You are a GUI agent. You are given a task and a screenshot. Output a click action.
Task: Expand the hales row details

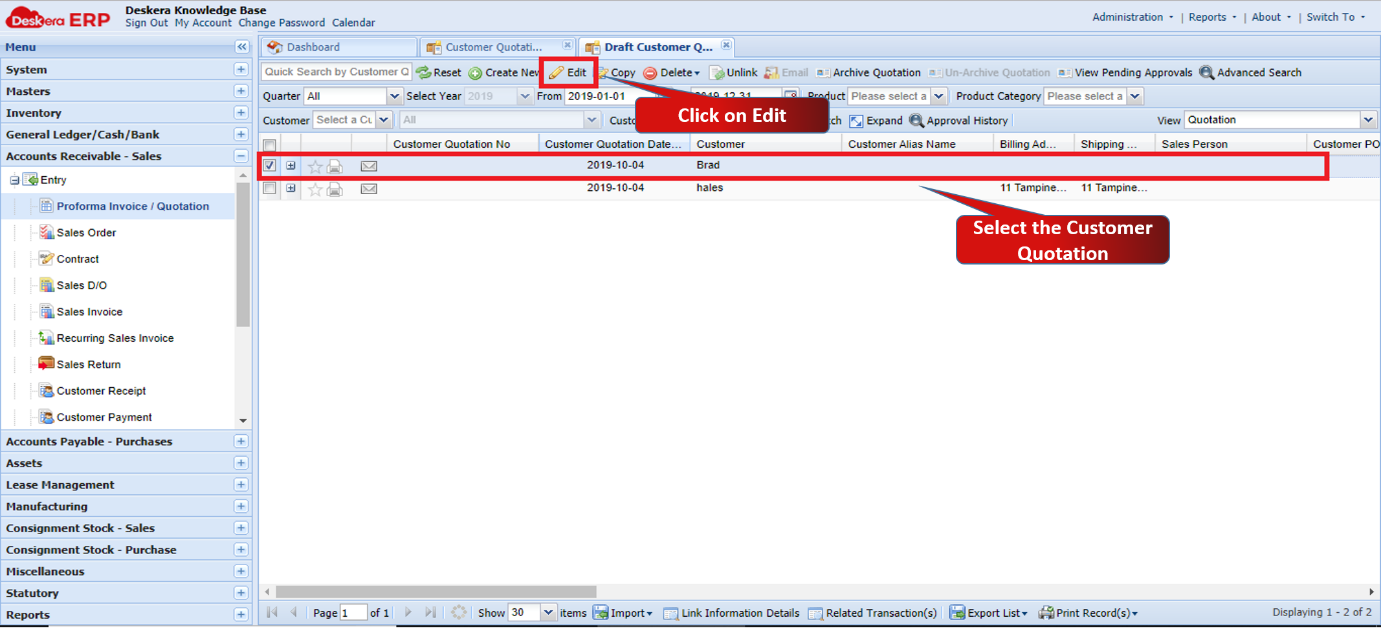291,188
